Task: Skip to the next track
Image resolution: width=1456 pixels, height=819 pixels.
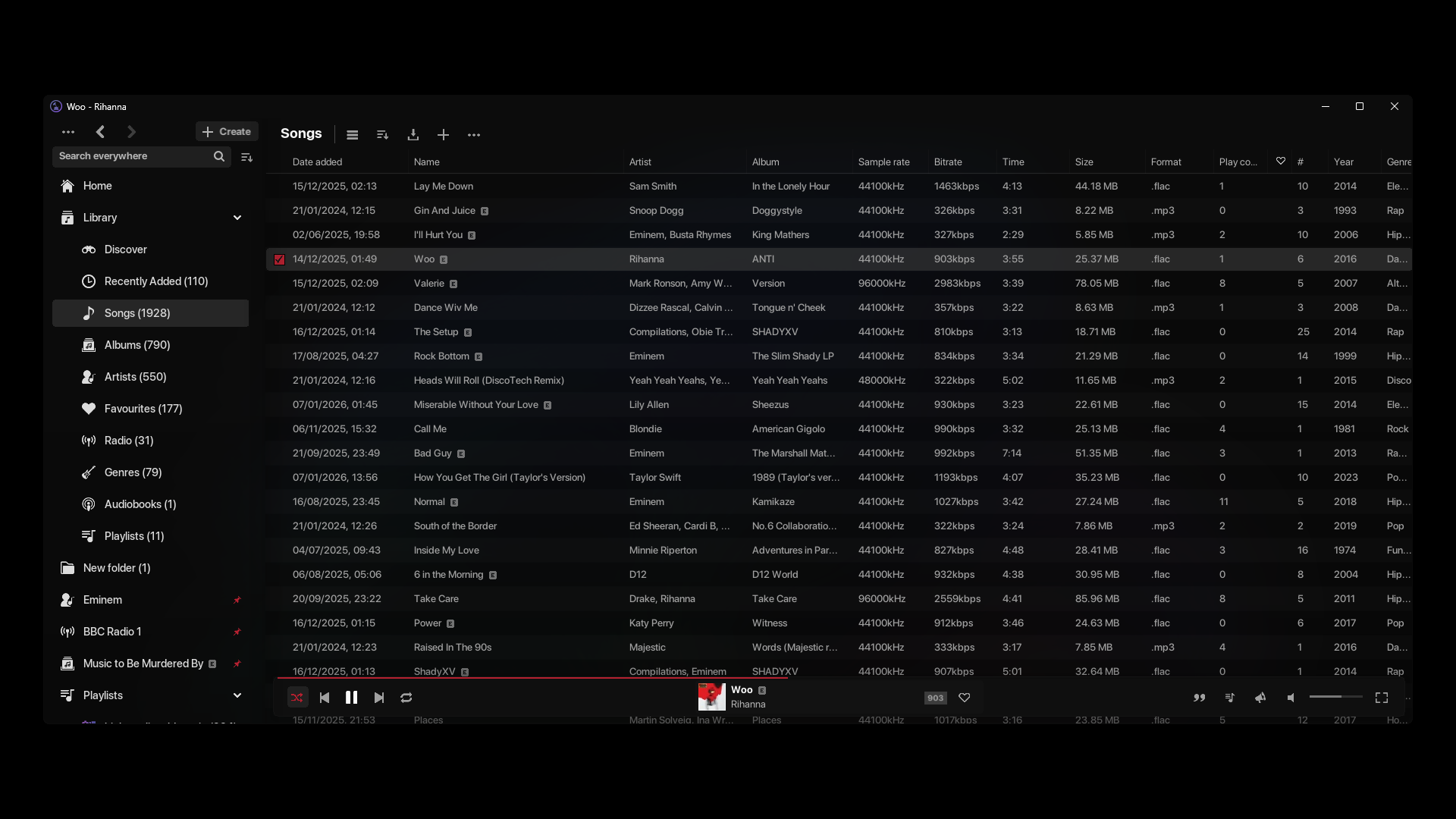Action: pyautogui.click(x=379, y=698)
